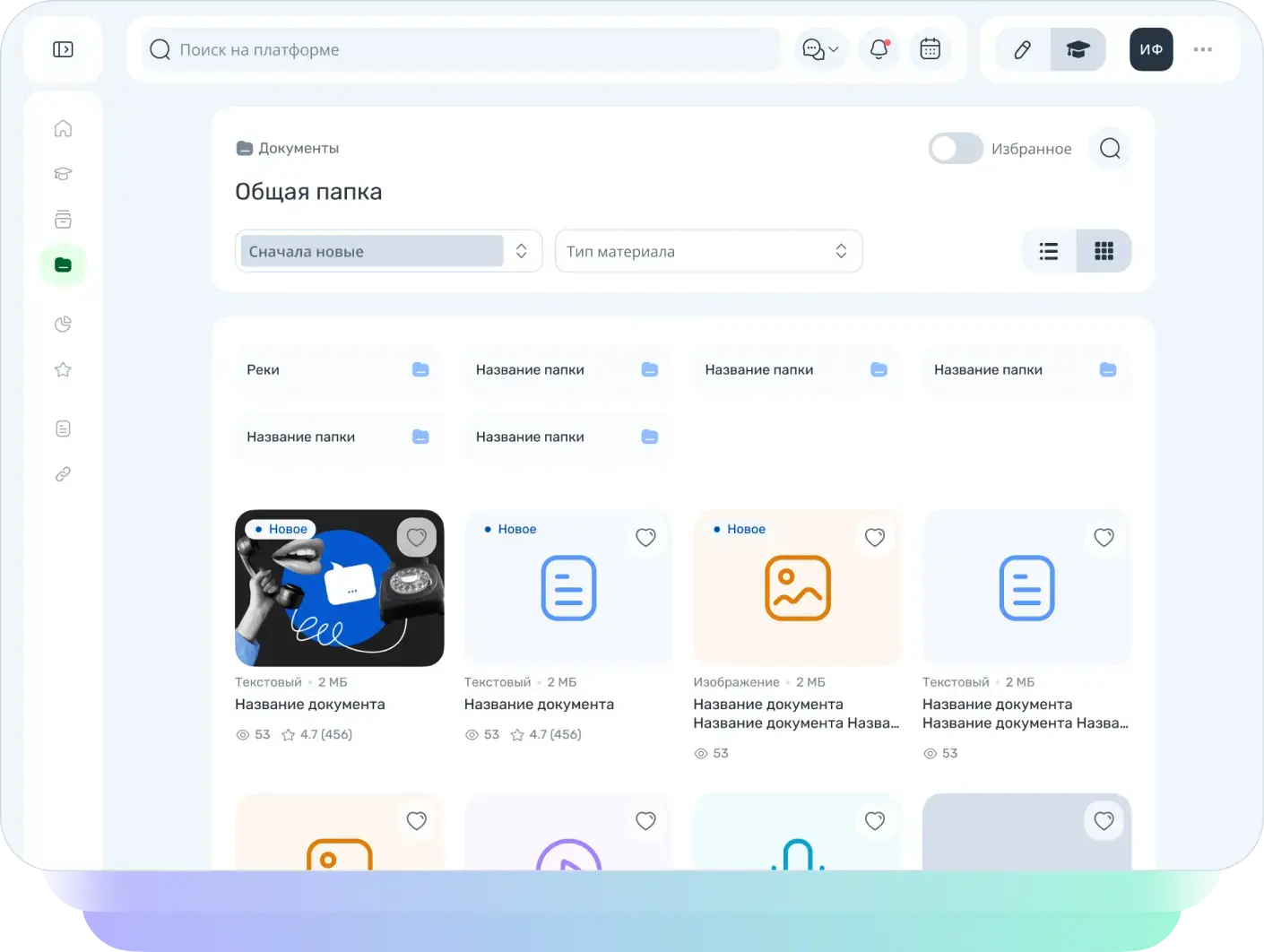Open the Реки folder

pyautogui.click(x=340, y=369)
